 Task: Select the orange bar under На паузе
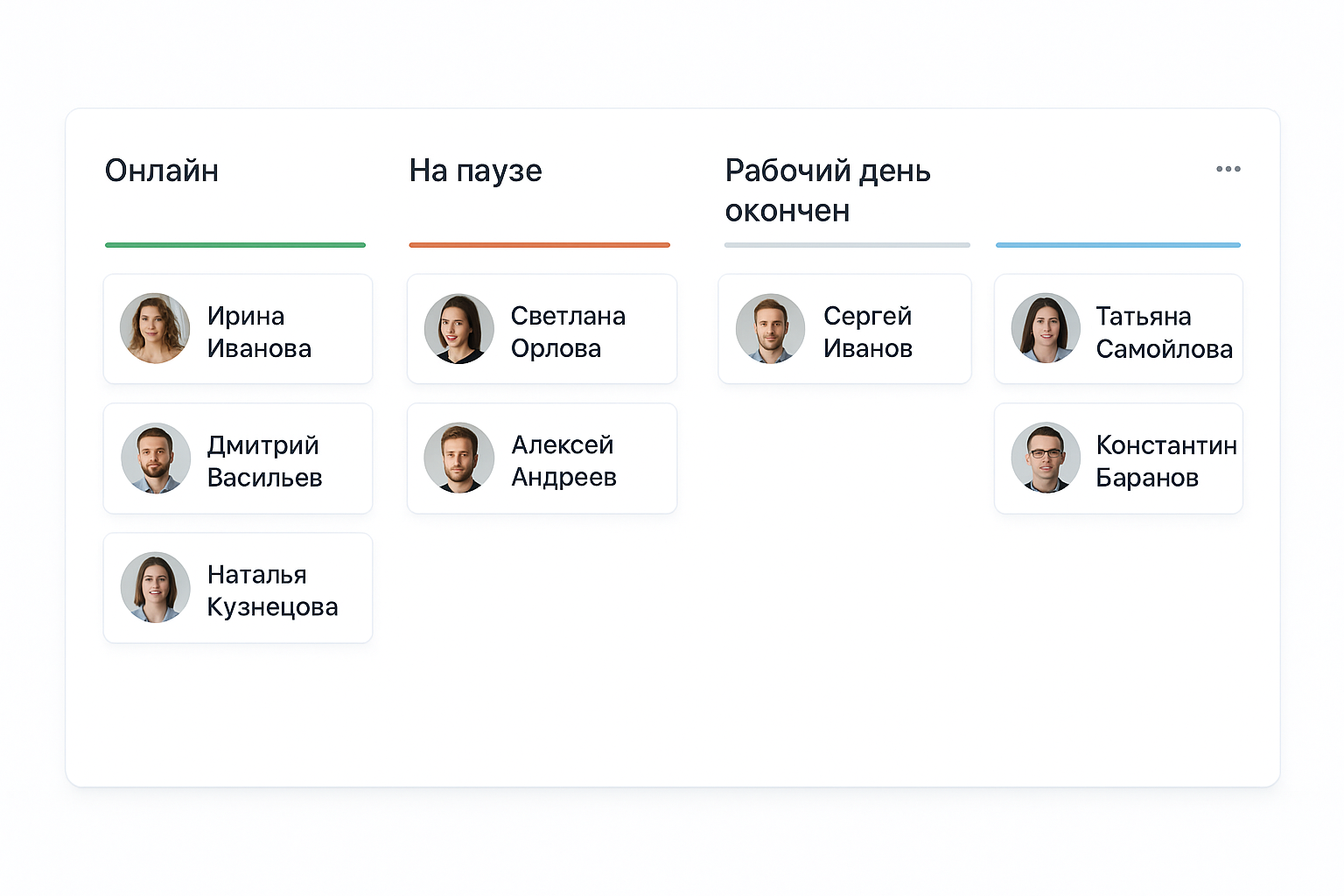[x=539, y=245]
